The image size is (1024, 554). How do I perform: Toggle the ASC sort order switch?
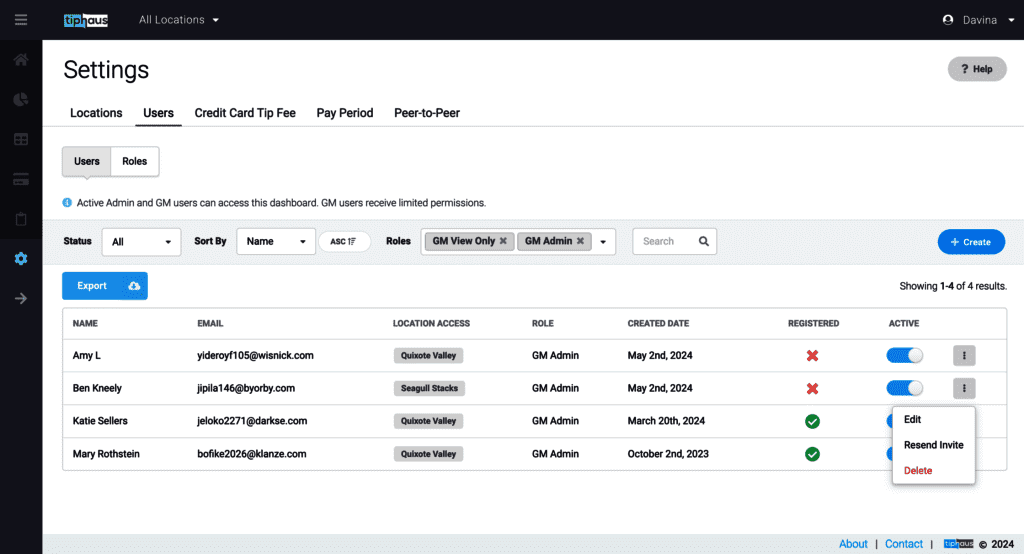click(x=344, y=241)
